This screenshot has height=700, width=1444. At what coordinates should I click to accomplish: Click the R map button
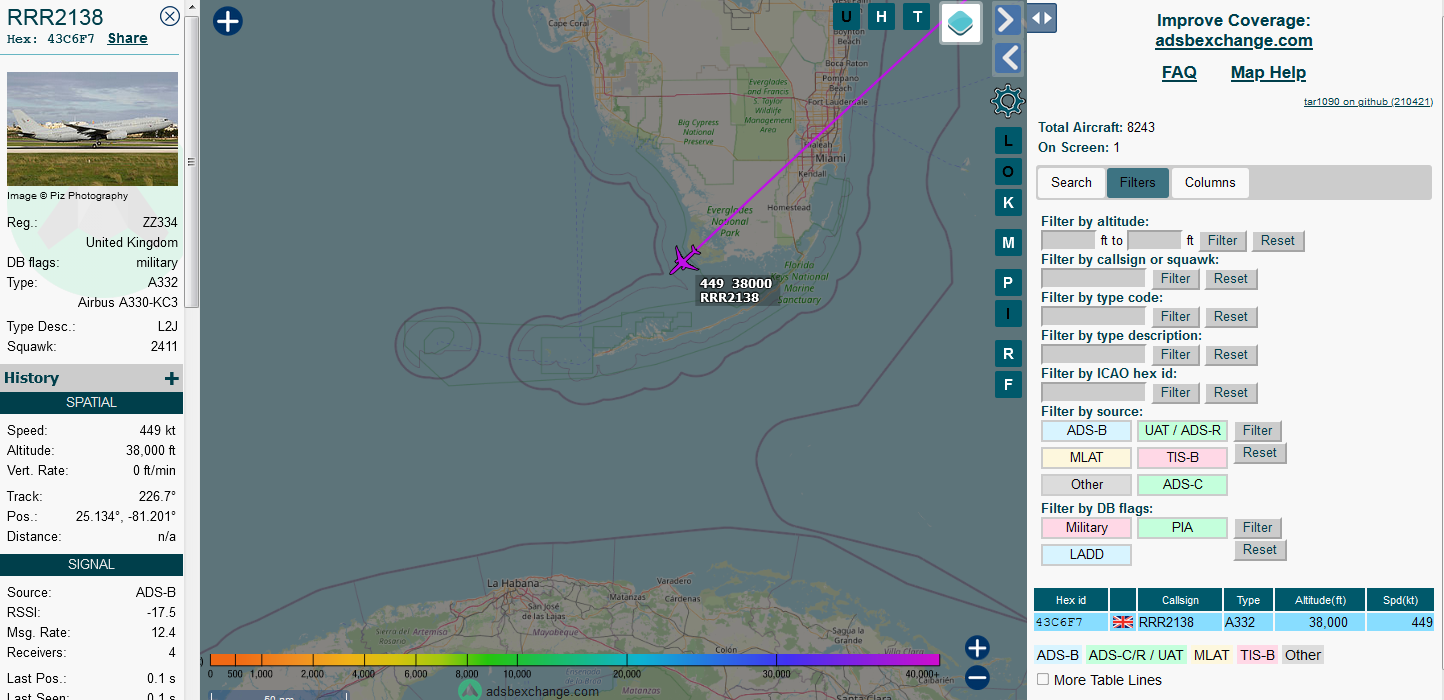click(1007, 354)
